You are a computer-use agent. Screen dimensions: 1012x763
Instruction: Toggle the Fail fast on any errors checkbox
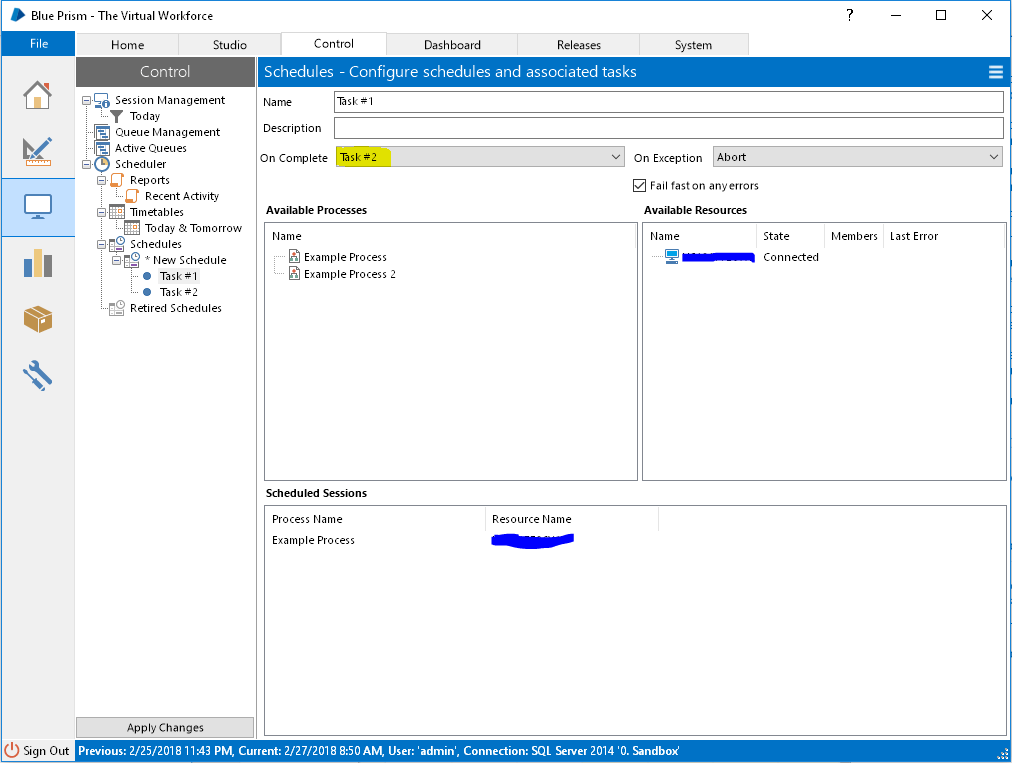(639, 185)
